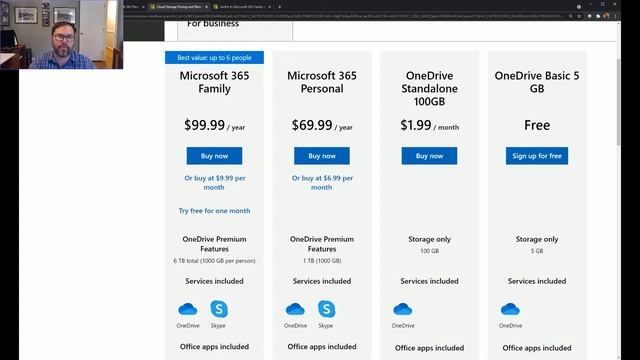Screen dimensions: 640x360
Task: Switch to the third browser tab
Action: (x=242, y=7)
